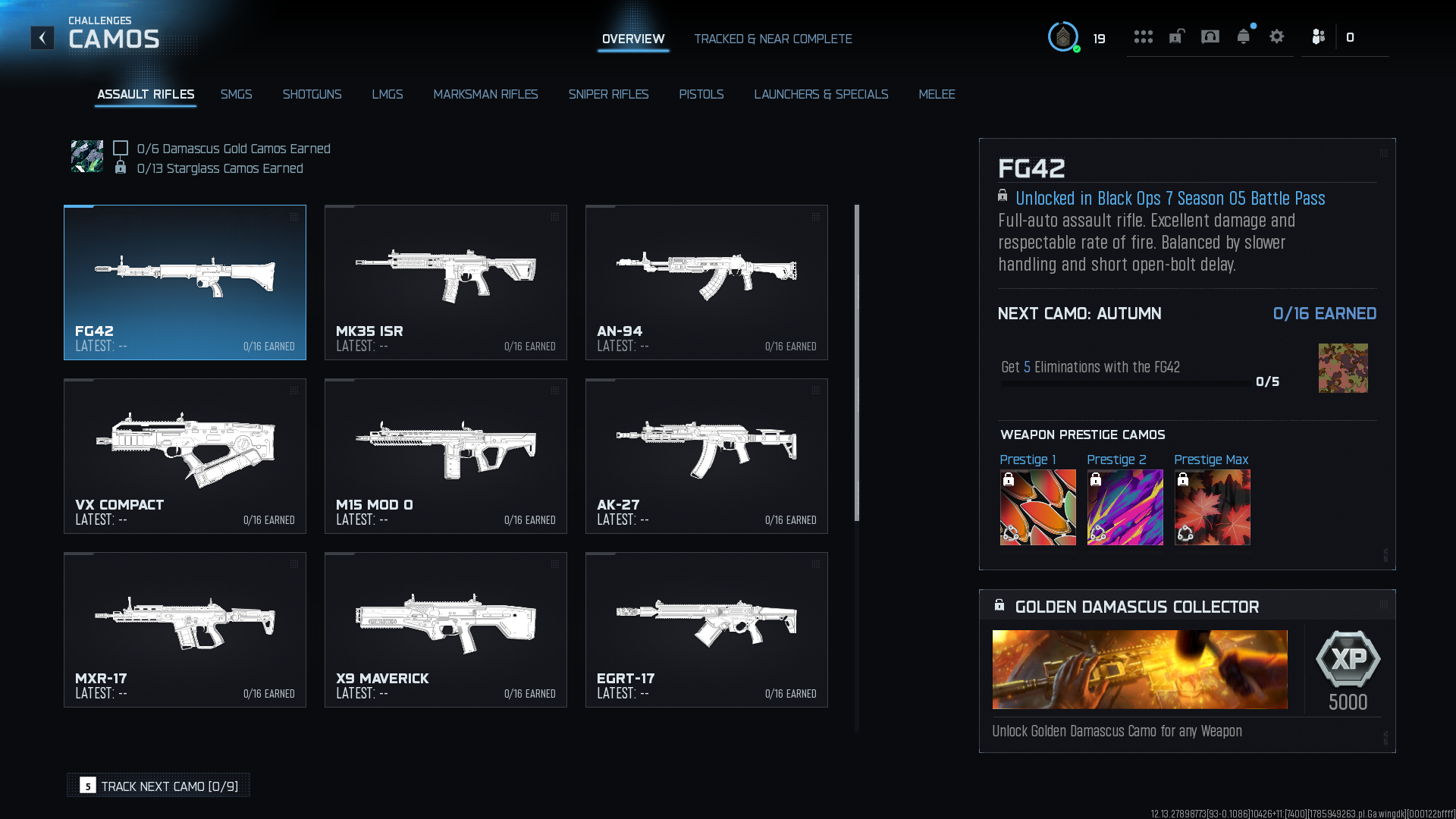The height and width of the screenshot is (819, 1456).
Task: Open the social party icon
Action: tap(1319, 36)
